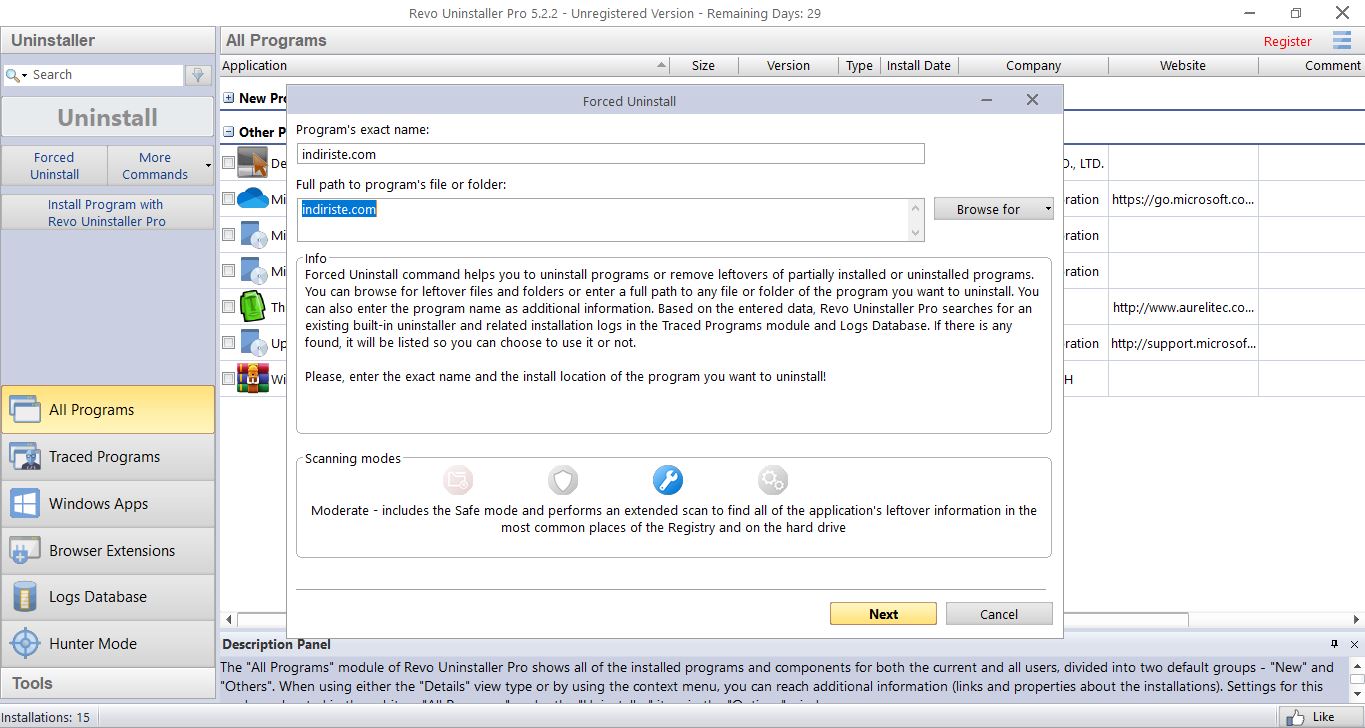Viewport: 1365px width, 728px height.
Task: Click the aurelitec website cell
Action: [1183, 307]
